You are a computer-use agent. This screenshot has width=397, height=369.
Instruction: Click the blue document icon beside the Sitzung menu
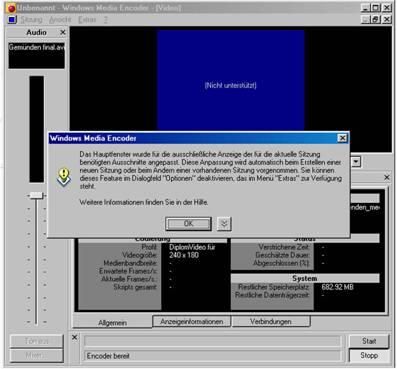click(x=12, y=20)
